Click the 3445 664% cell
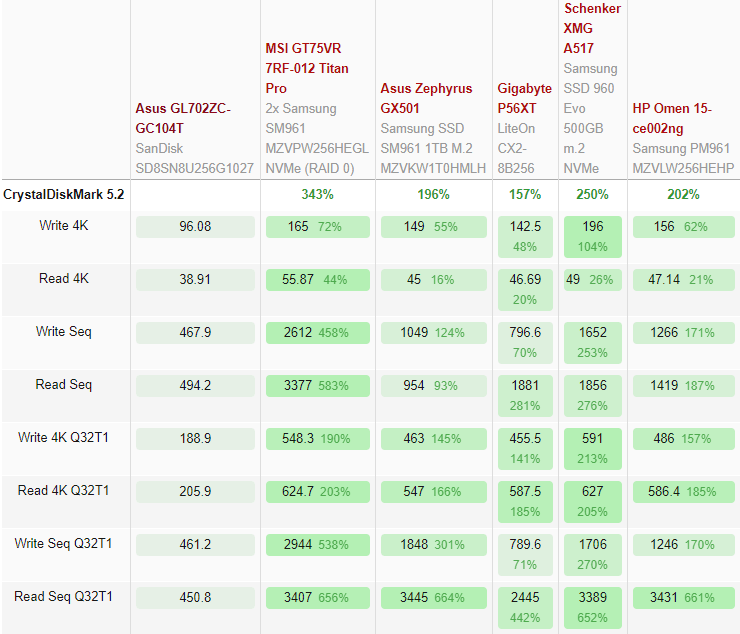 click(434, 597)
